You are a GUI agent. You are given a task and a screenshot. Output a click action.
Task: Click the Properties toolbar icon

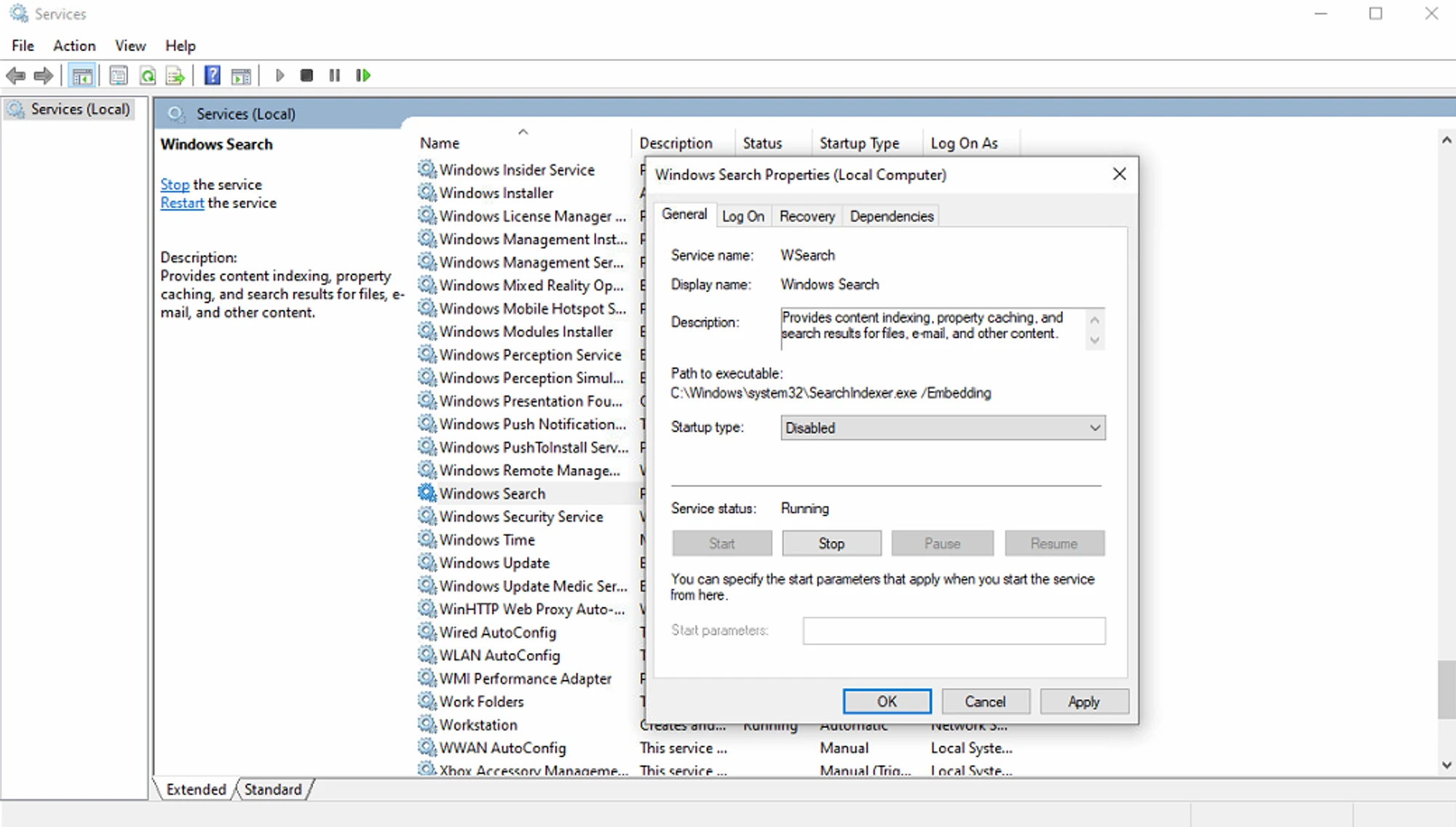[119, 76]
